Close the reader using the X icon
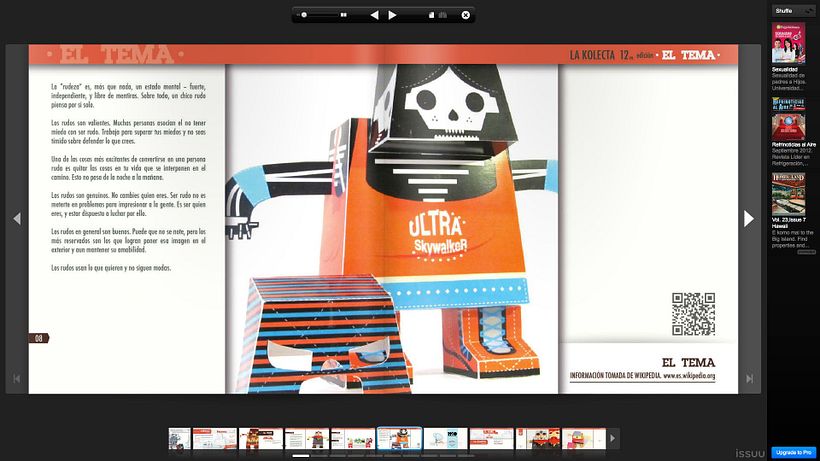820x461 pixels. (465, 15)
